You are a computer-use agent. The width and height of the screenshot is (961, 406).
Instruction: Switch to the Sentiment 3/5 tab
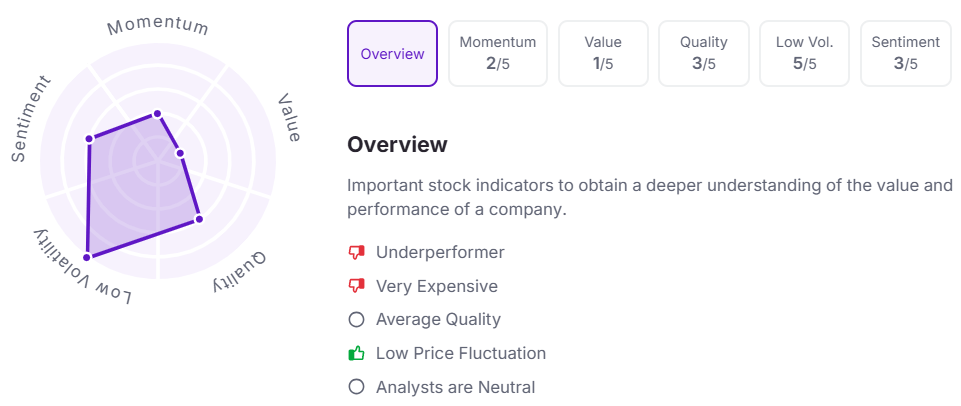[x=906, y=54]
